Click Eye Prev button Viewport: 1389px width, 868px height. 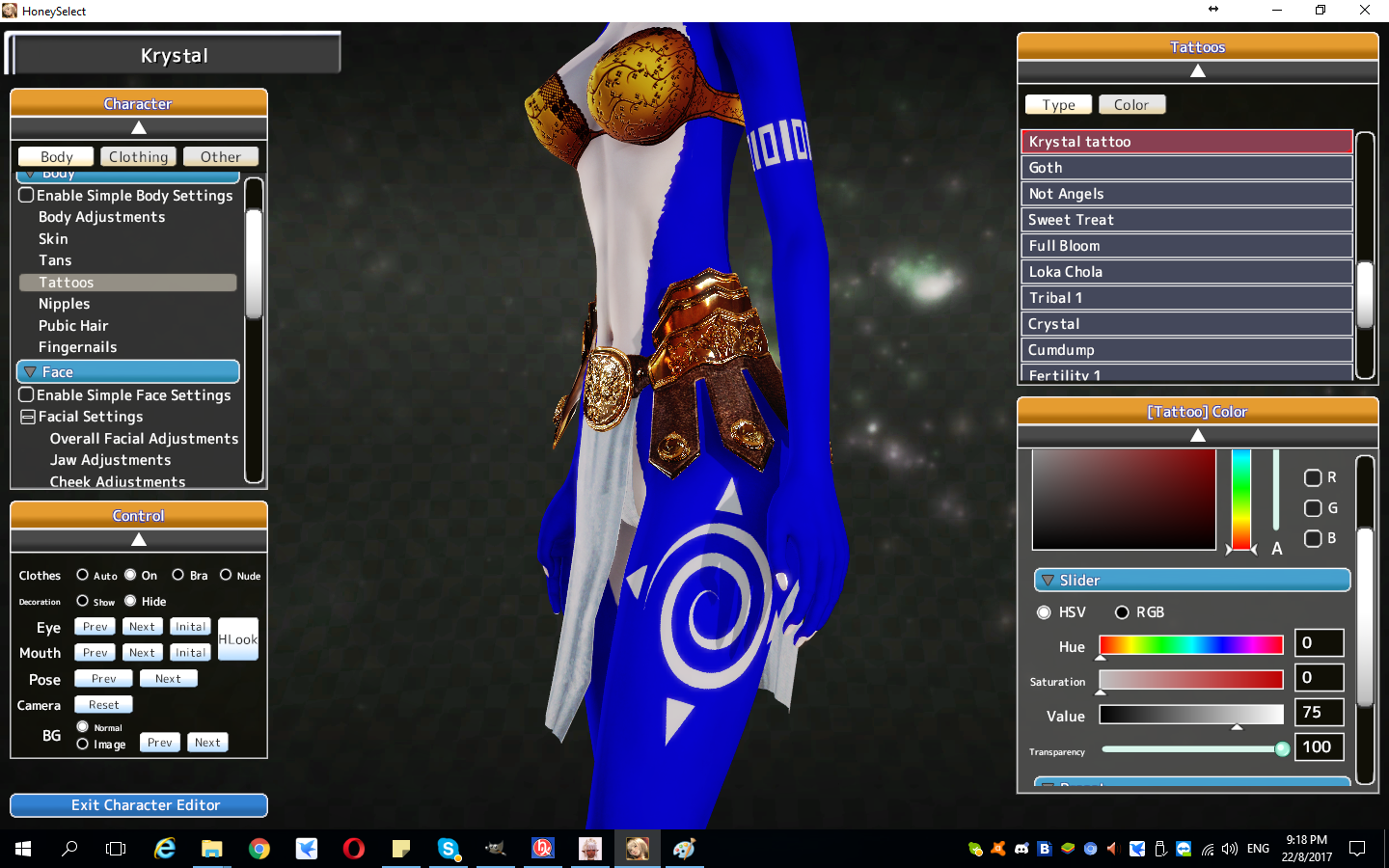pos(95,627)
